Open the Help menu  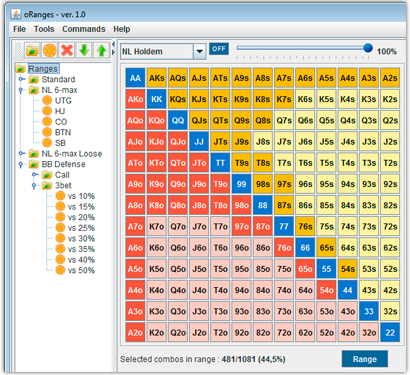tap(122, 29)
